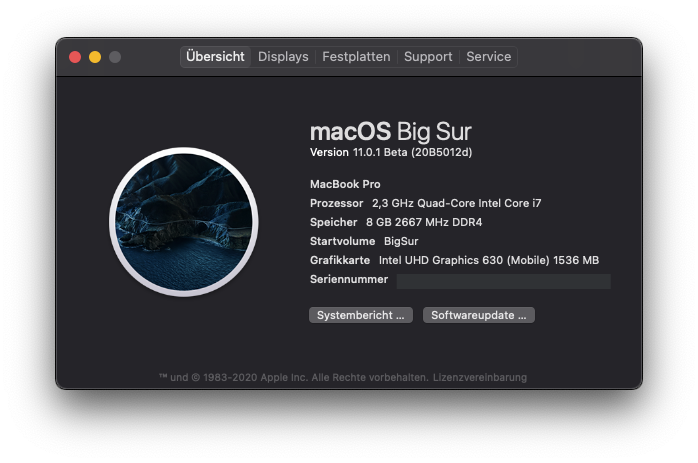The width and height of the screenshot is (698, 463).
Task: Close the window with red button
Action: tap(75, 57)
